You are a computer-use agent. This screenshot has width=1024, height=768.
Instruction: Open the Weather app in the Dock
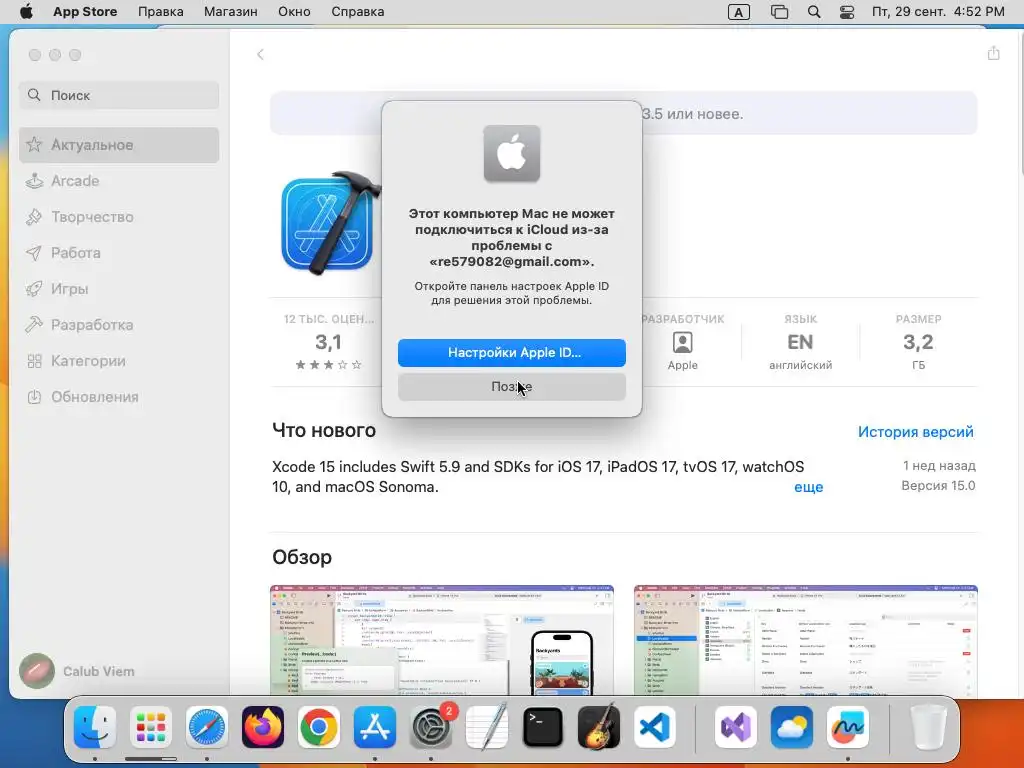[792, 727]
